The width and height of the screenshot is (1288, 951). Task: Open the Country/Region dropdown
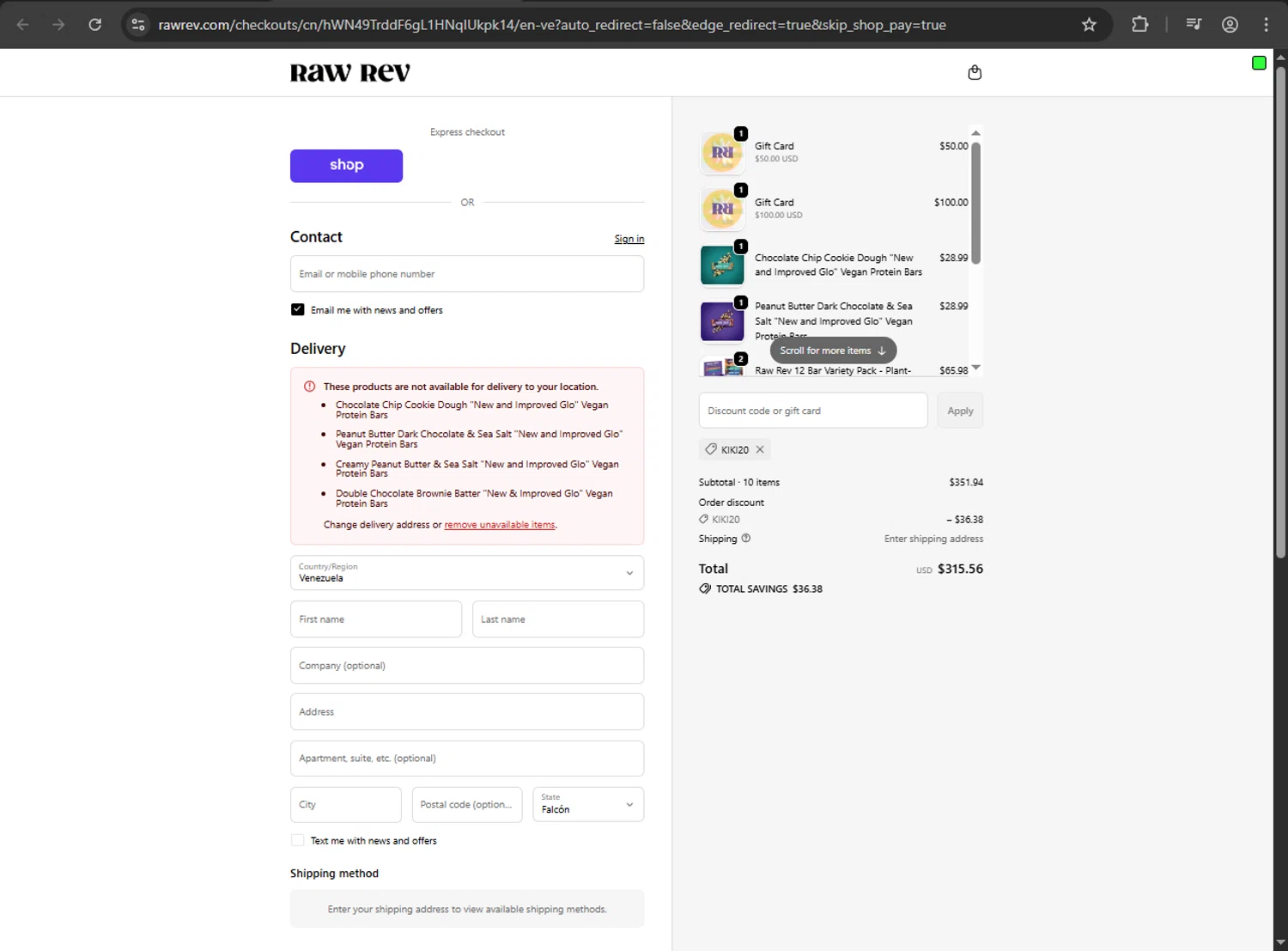coord(467,573)
